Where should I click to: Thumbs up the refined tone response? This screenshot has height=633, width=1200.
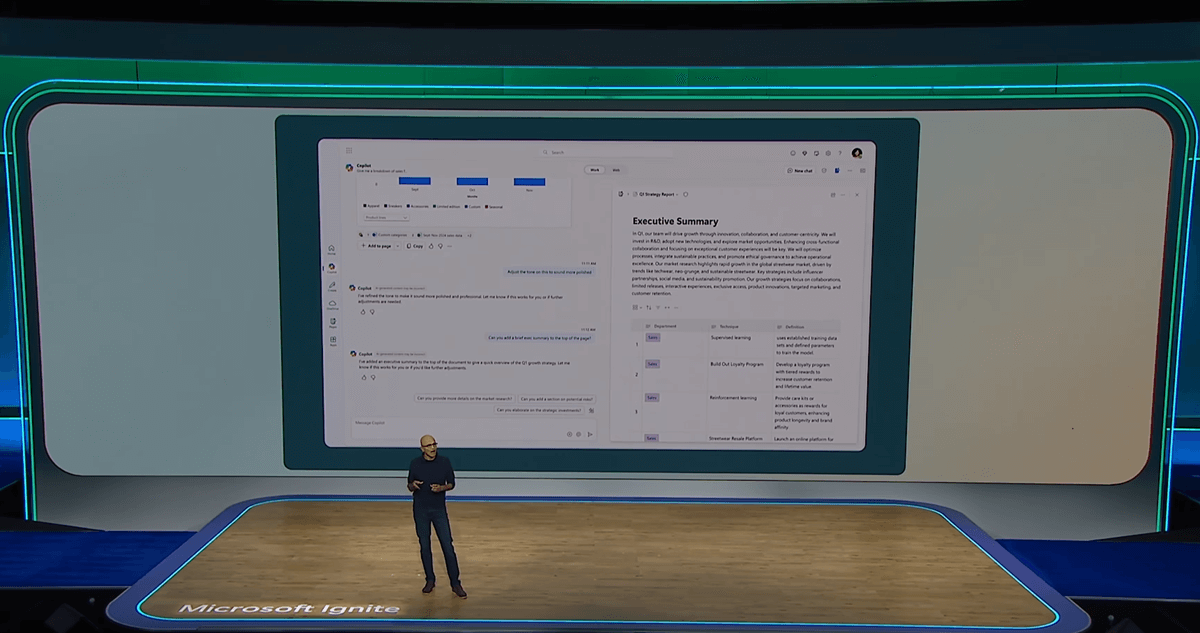364,311
